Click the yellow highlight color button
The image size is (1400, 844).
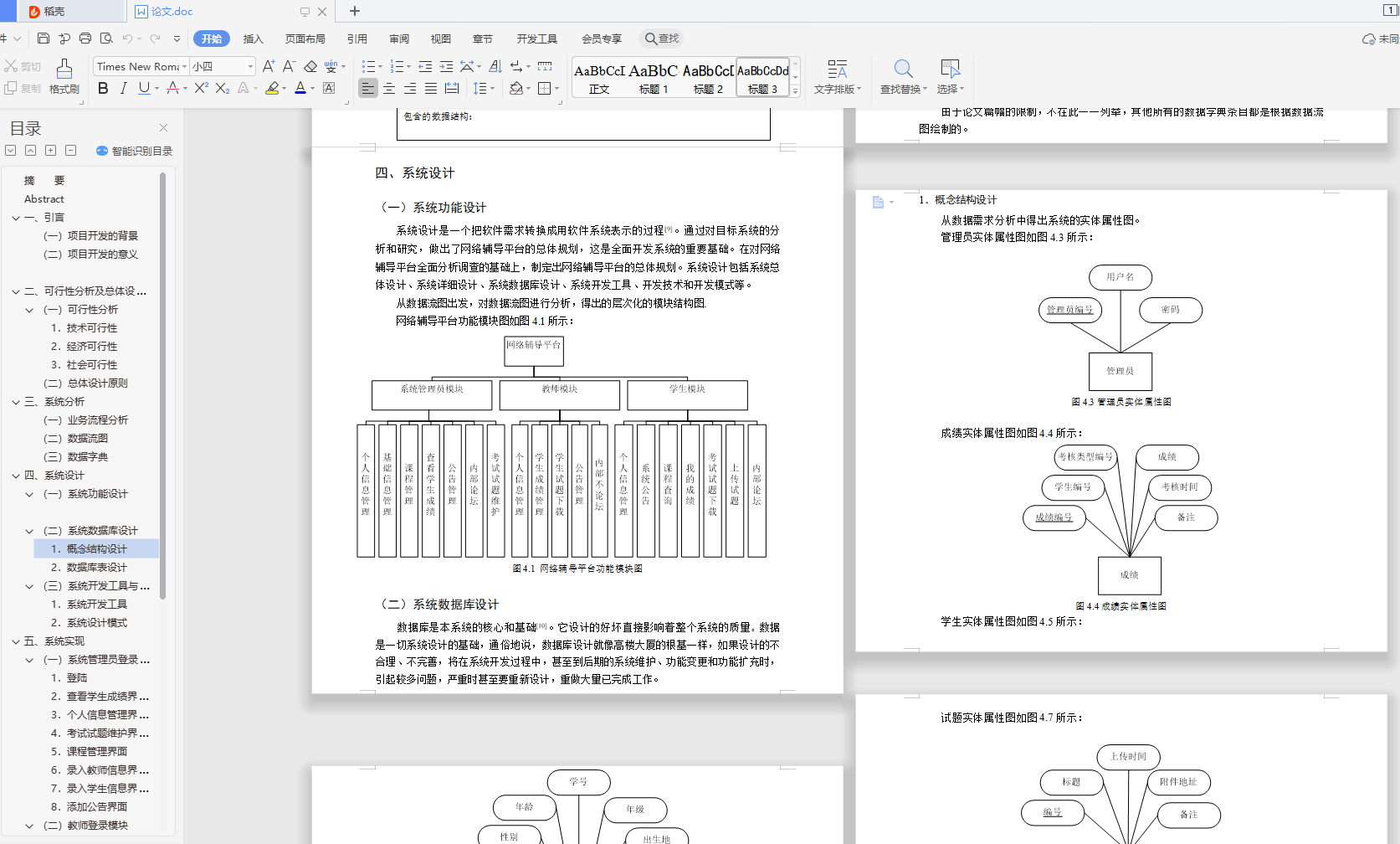point(272,88)
